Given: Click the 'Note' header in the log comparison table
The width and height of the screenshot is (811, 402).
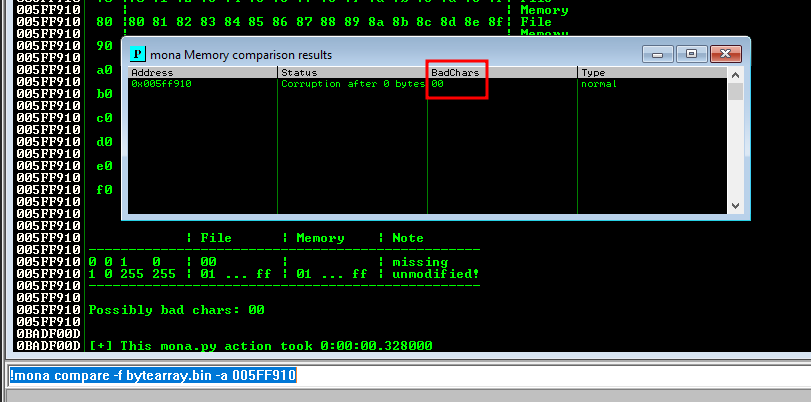Looking at the screenshot, I should pyautogui.click(x=408, y=238).
